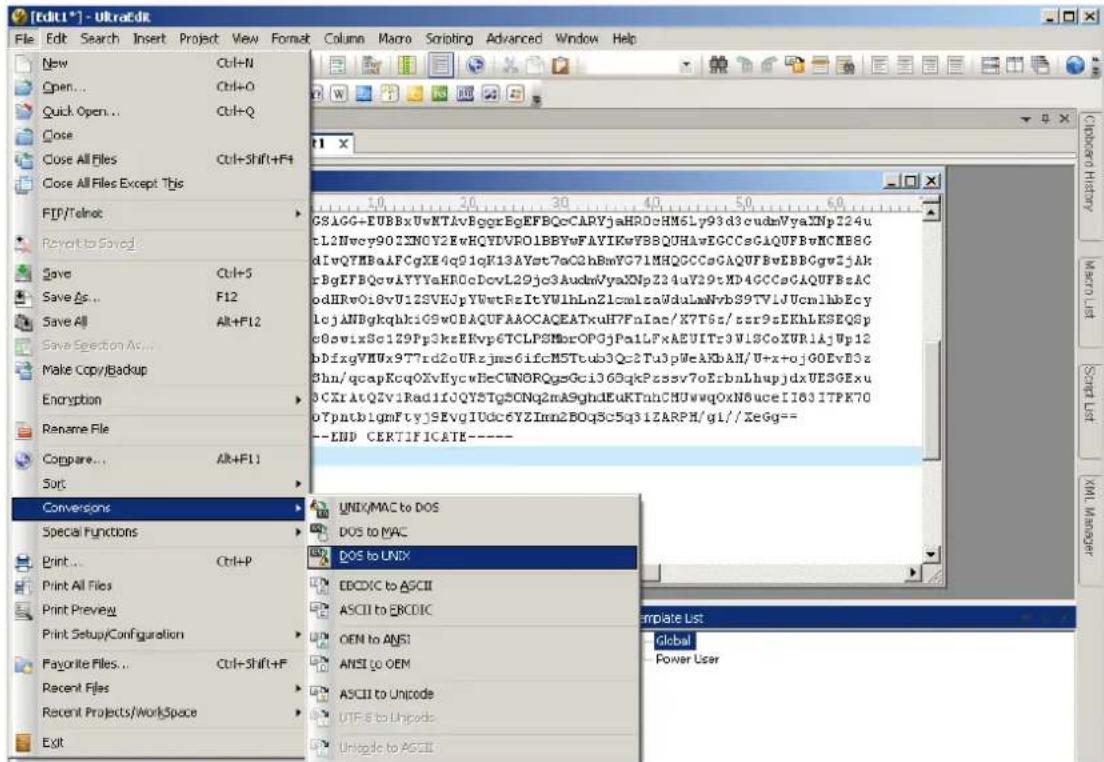The image size is (1104, 762).
Task: Click the tile windows horizontally icon
Action: pos(991,65)
